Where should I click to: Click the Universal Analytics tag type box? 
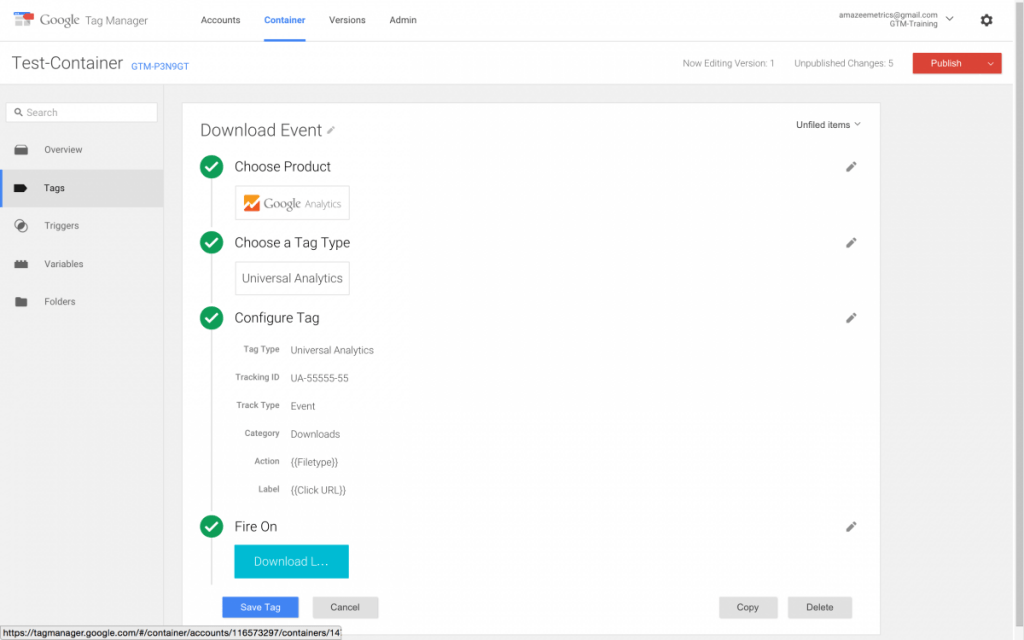pyautogui.click(x=292, y=278)
